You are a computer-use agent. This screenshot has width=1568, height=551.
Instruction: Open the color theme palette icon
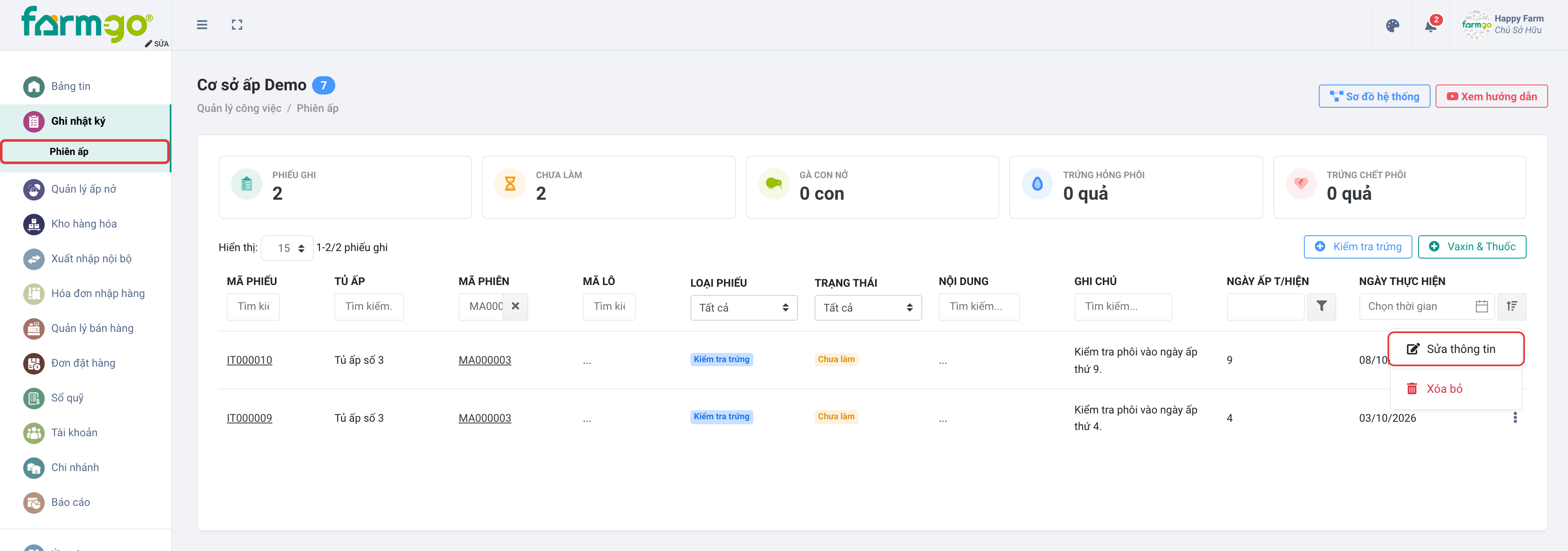[x=1392, y=26]
